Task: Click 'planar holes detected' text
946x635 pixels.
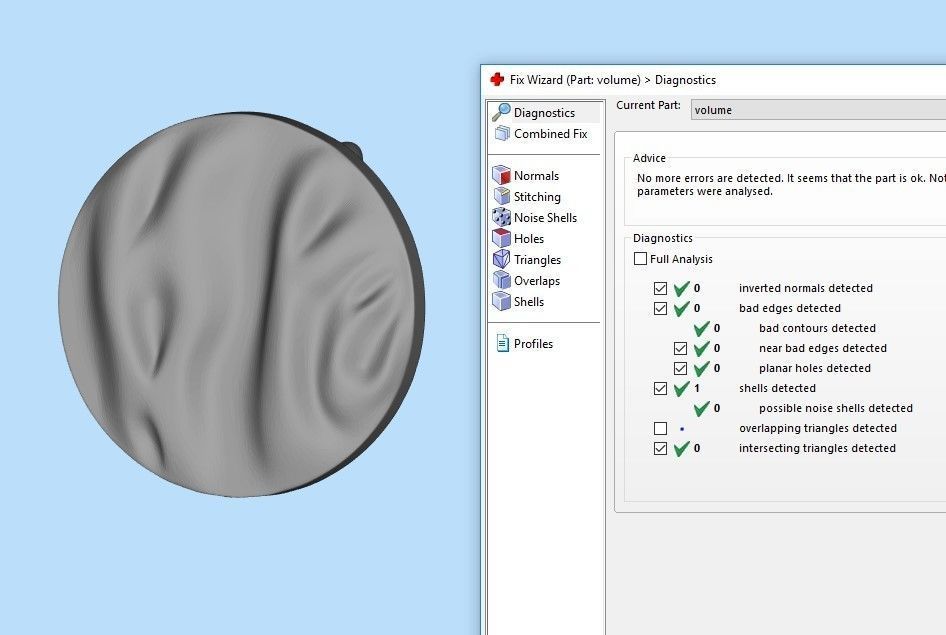Action: (814, 368)
